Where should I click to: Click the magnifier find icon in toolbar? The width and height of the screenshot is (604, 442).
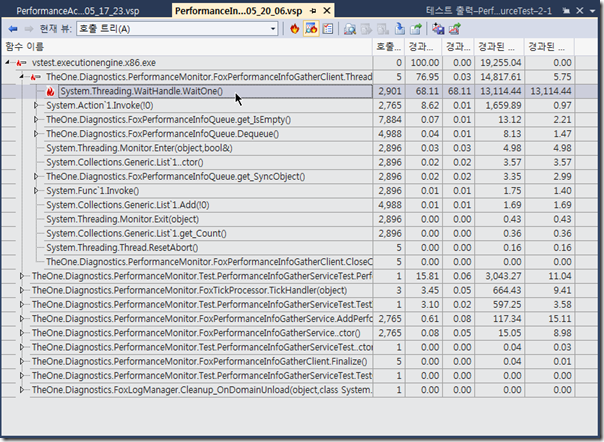click(350, 29)
